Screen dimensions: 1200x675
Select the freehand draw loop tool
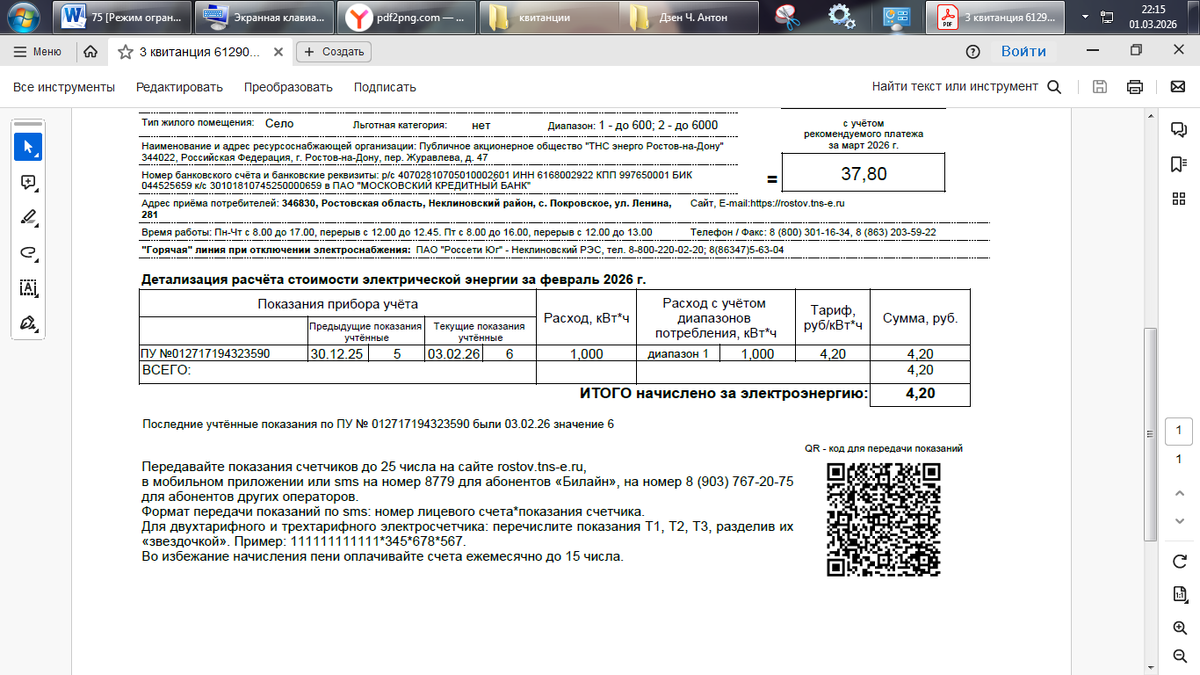coord(28,252)
